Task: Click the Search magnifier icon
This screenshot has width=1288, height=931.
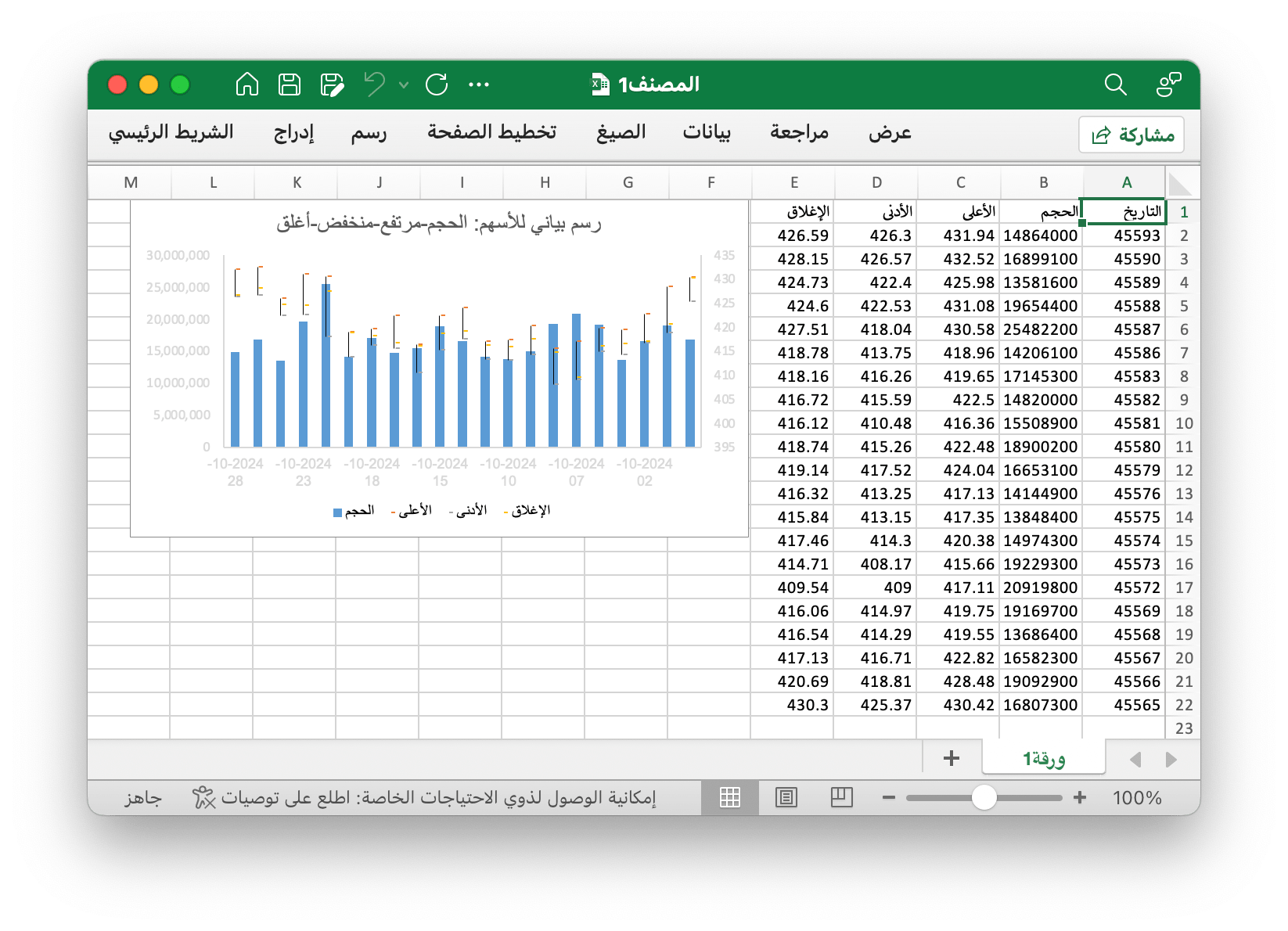Action: coord(1115,84)
